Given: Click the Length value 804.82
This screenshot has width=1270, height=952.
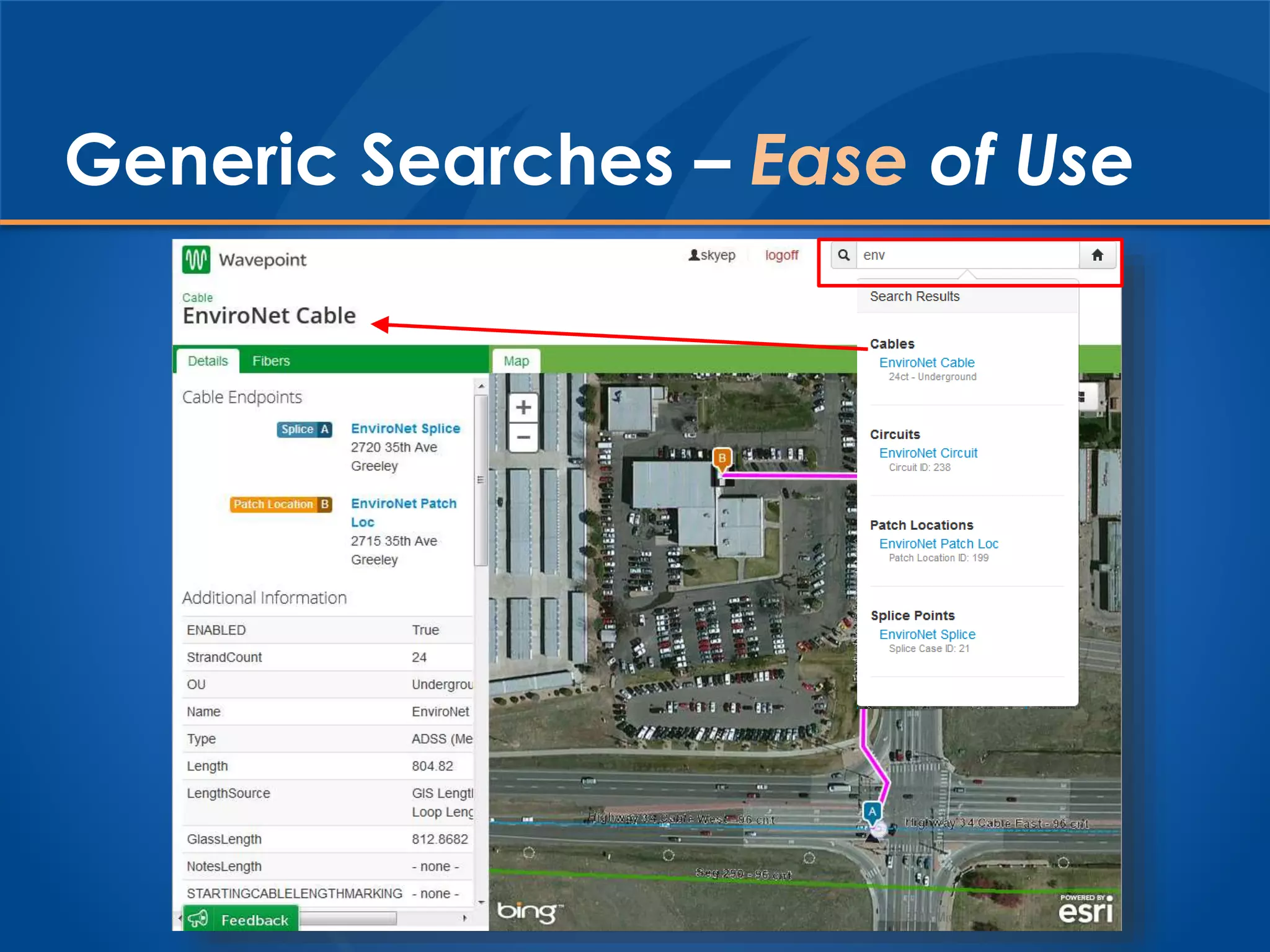Looking at the screenshot, I should pyautogui.click(x=432, y=767).
